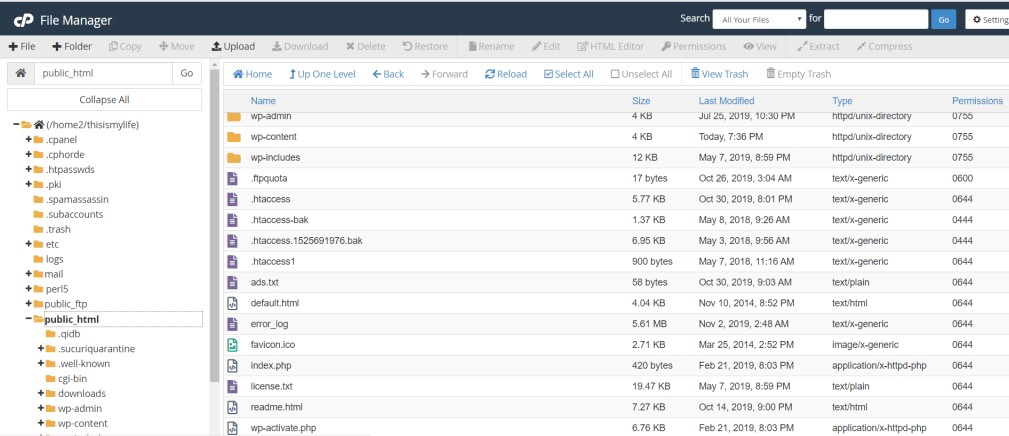Screen dimensions: 1009x436
Task: Click Unselect All checkbox link
Action: [x=642, y=74]
